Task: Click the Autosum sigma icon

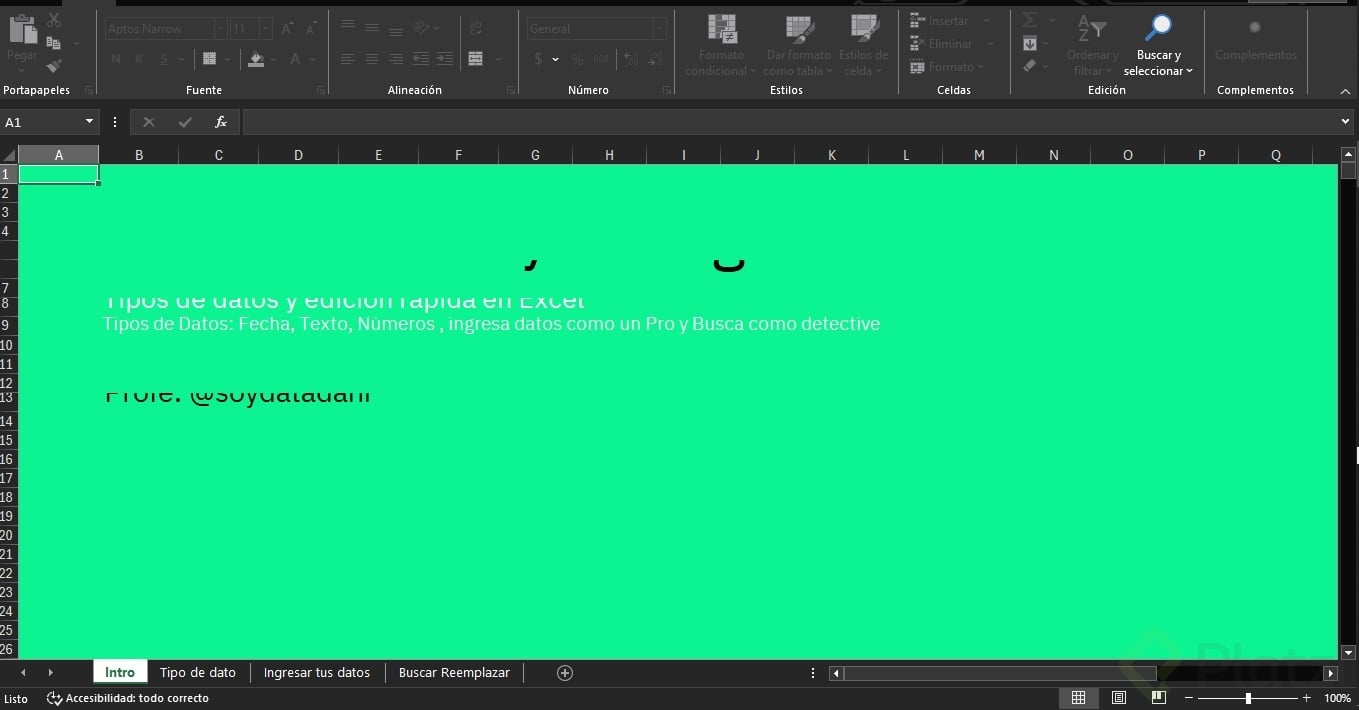Action: [1029, 21]
